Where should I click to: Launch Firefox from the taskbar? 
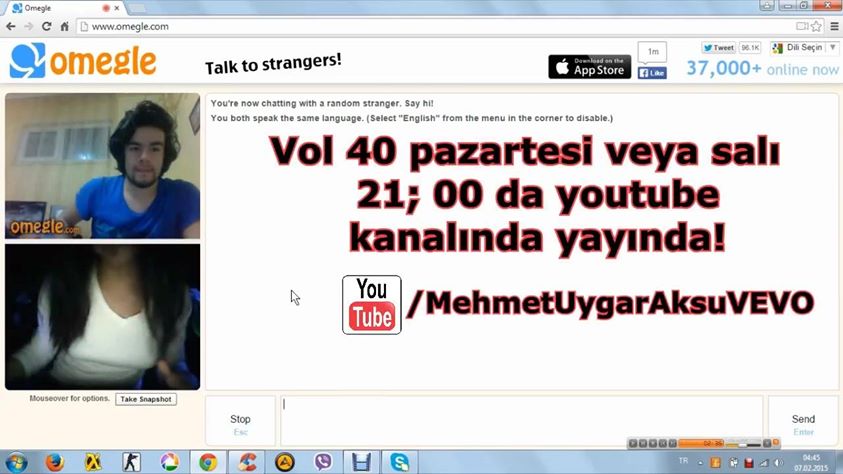click(54, 462)
